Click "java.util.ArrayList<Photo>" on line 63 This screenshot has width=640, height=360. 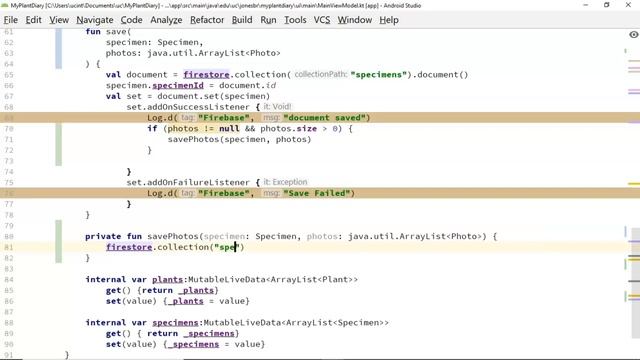pos(214,53)
